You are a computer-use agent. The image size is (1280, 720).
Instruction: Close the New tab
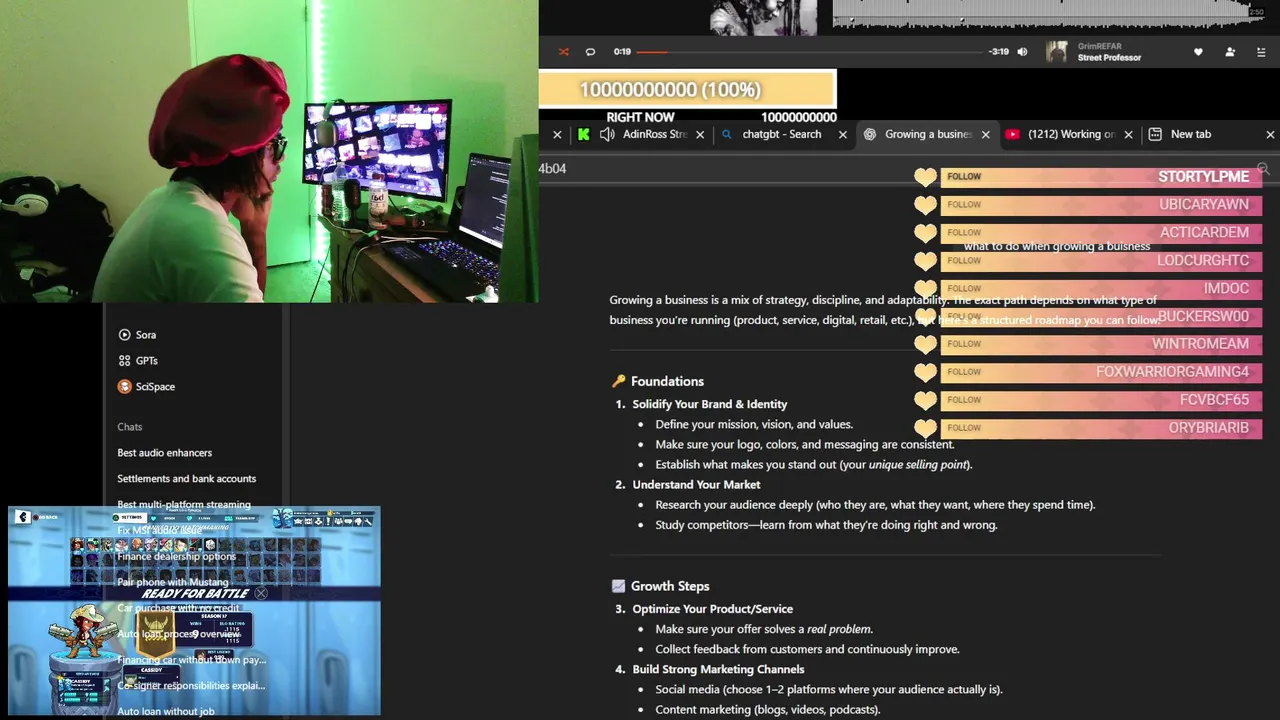tap(1270, 134)
